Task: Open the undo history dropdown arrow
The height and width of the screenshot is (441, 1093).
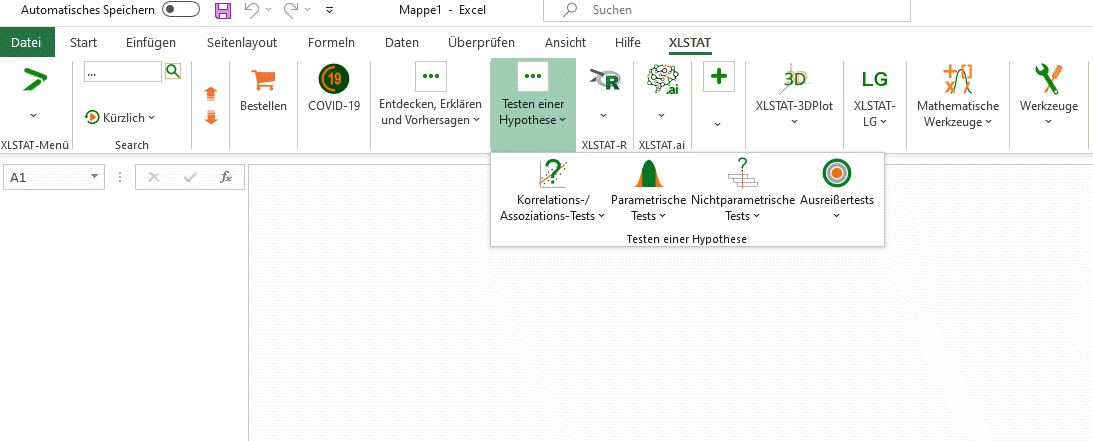Action: click(x=269, y=10)
